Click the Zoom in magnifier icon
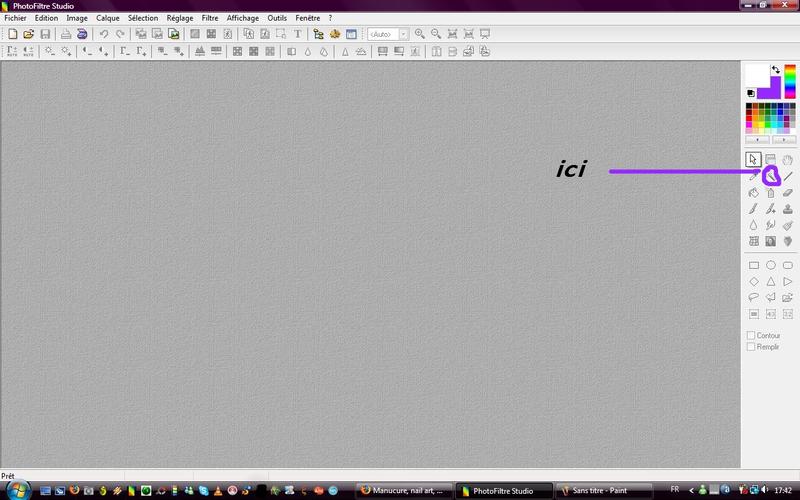800x500 pixels. click(420, 34)
